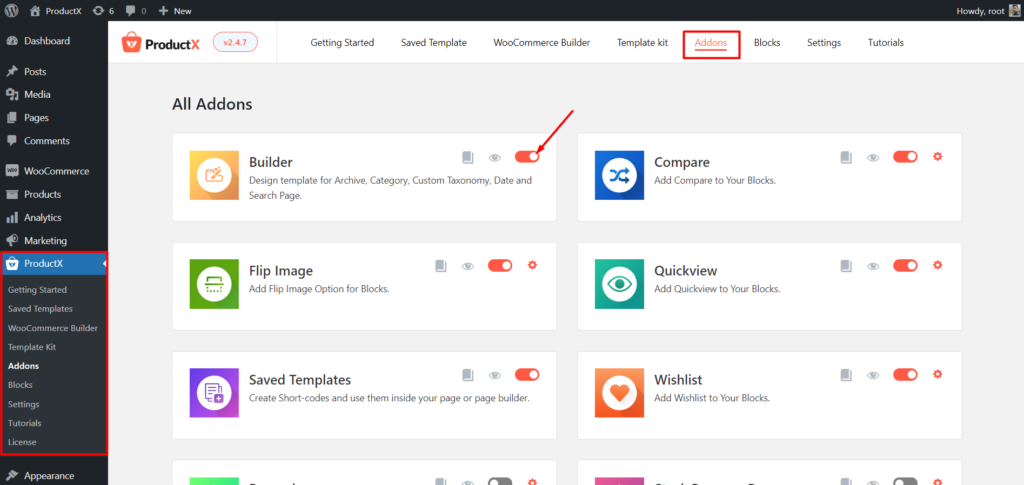Go to the Template kit tab
The width and height of the screenshot is (1024, 485).
(x=643, y=42)
